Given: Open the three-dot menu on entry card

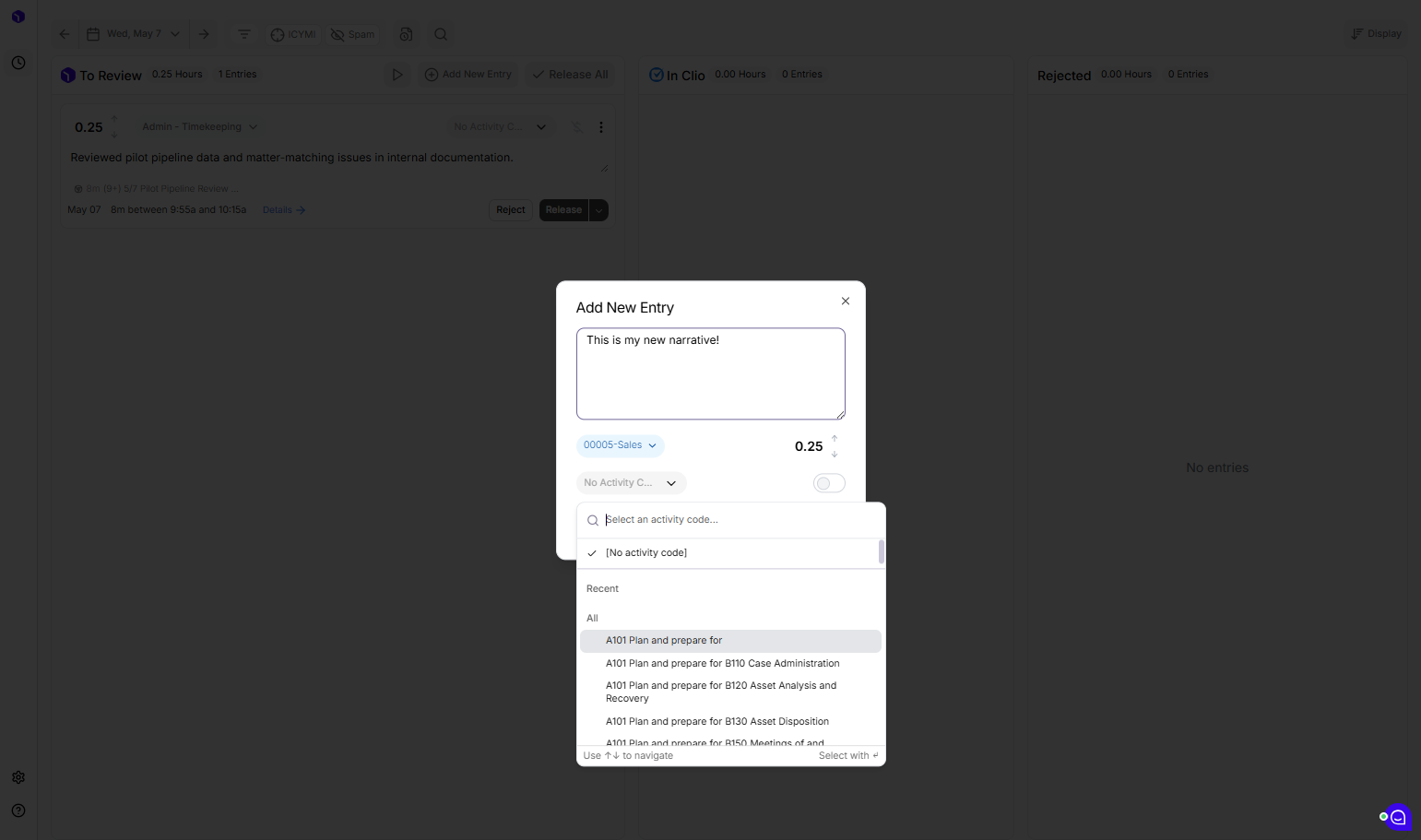Looking at the screenshot, I should point(601,127).
